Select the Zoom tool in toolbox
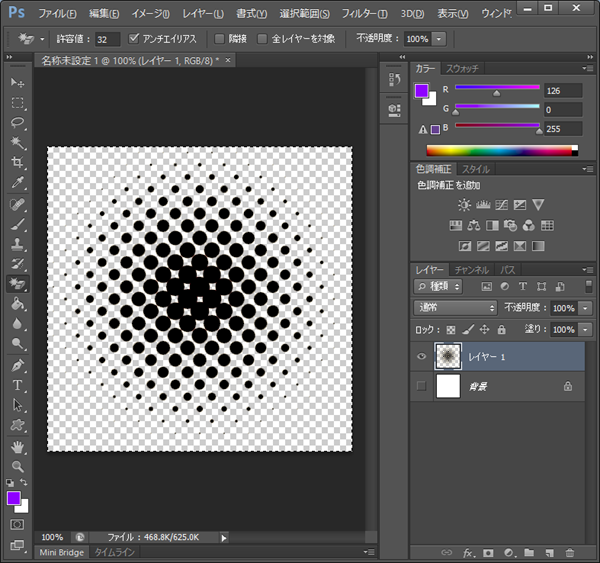Viewport: 600px width, 563px height. [x=18, y=467]
